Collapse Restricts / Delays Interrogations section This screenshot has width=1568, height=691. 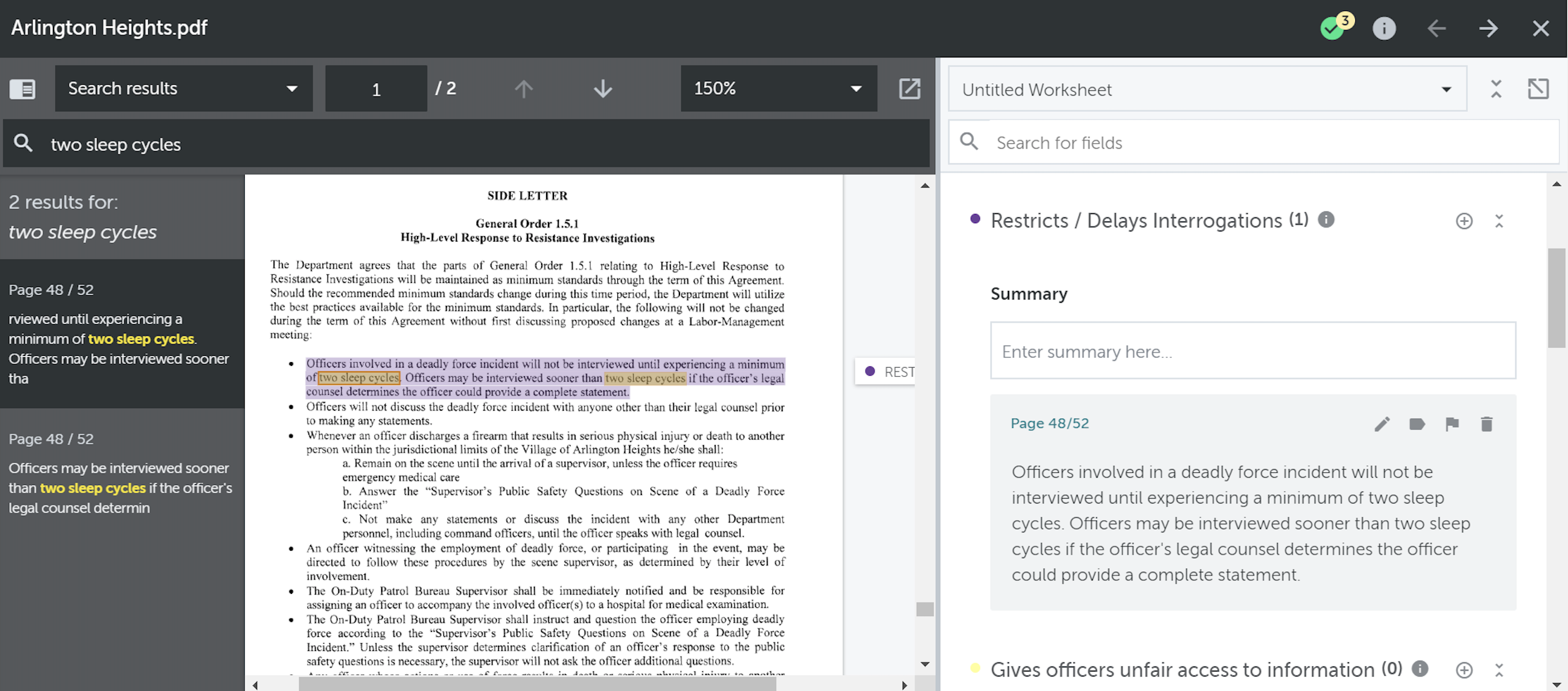pos(1499,221)
